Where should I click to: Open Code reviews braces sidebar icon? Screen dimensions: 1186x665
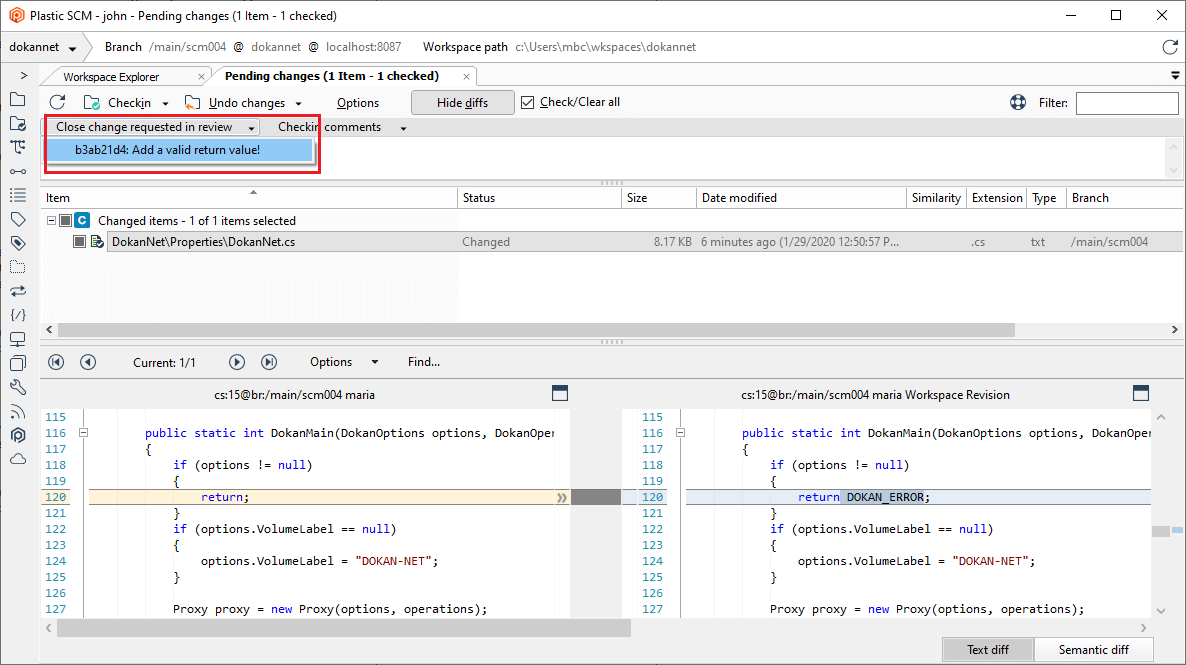pos(18,315)
